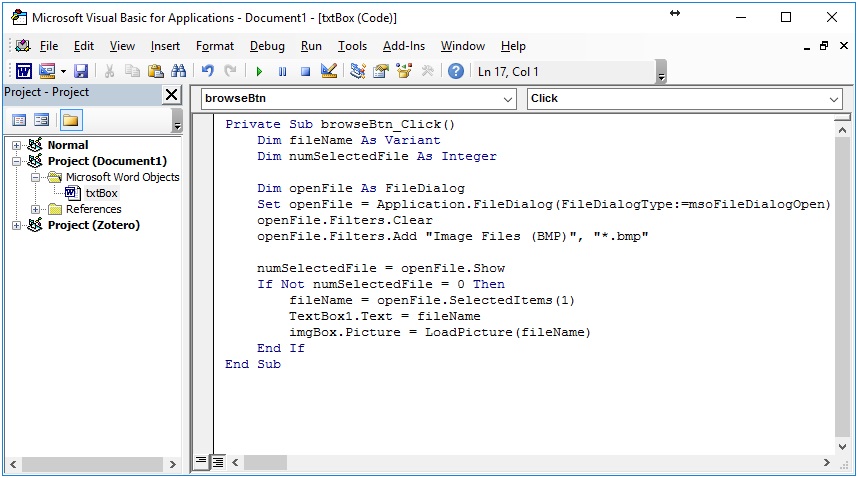Select the References folder label
Image resolution: width=858 pixels, height=478 pixels.
pyautogui.click(x=94, y=209)
